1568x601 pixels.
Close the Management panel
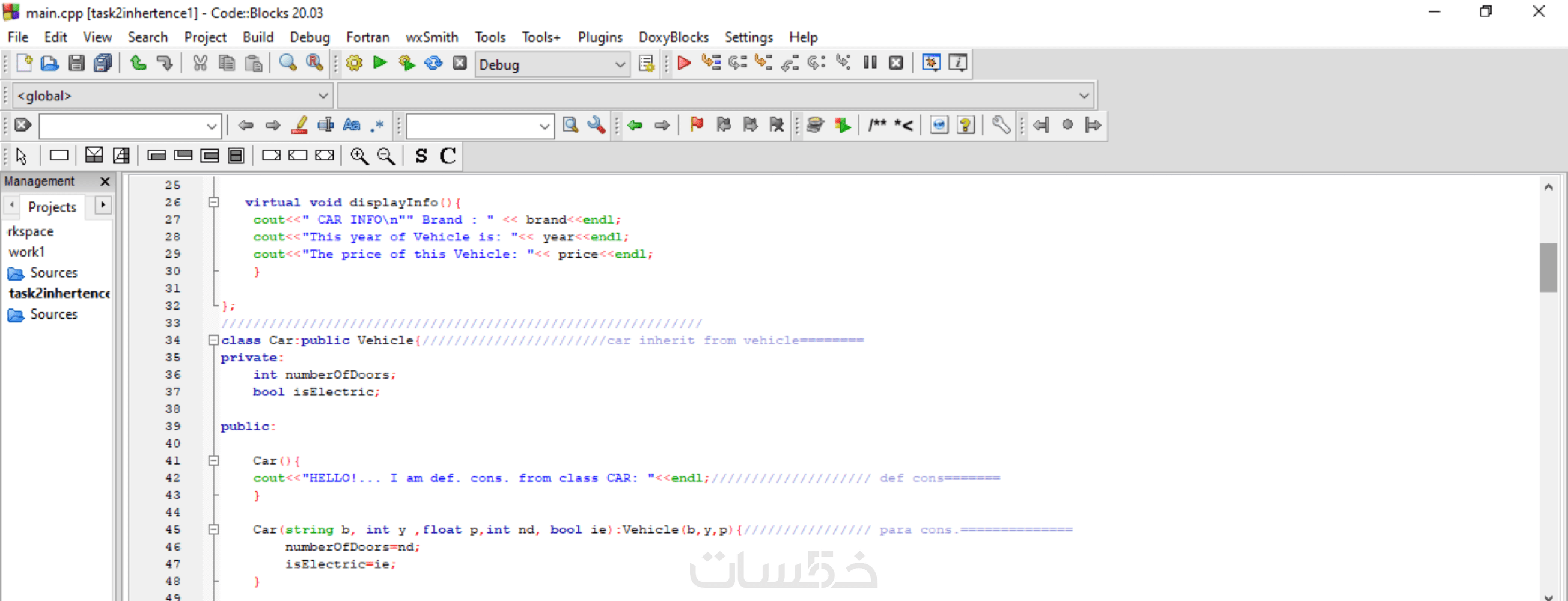[x=105, y=181]
